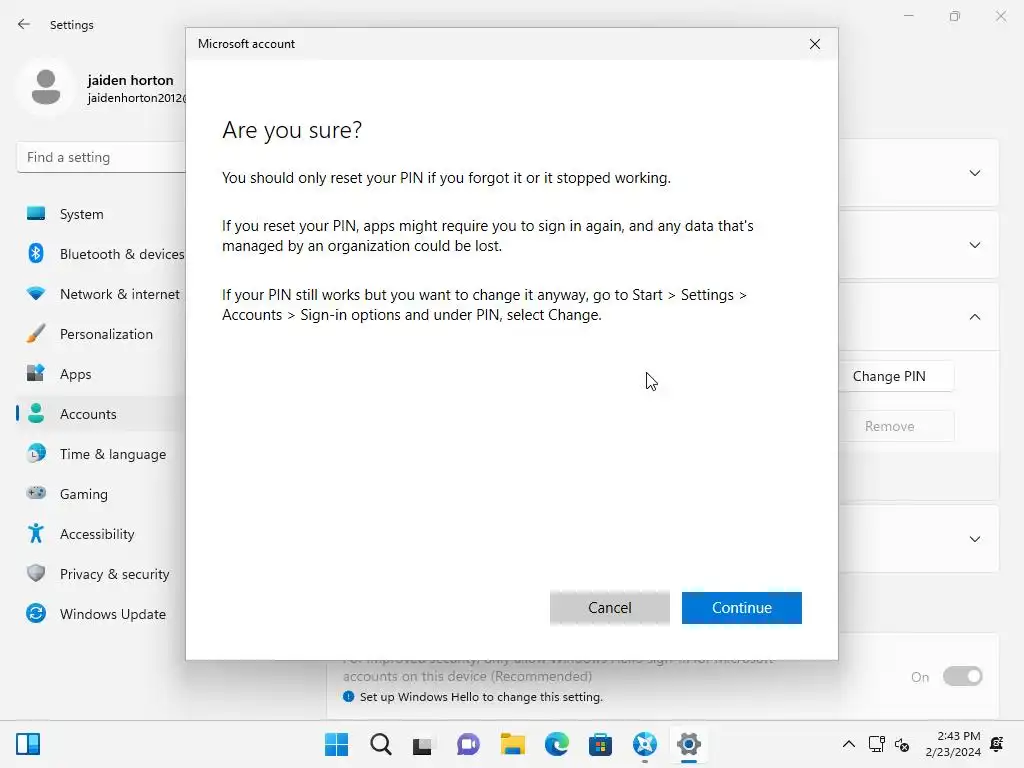The image size is (1024, 768).
Task: Cancel the PIN reset dialog
Action: point(609,607)
